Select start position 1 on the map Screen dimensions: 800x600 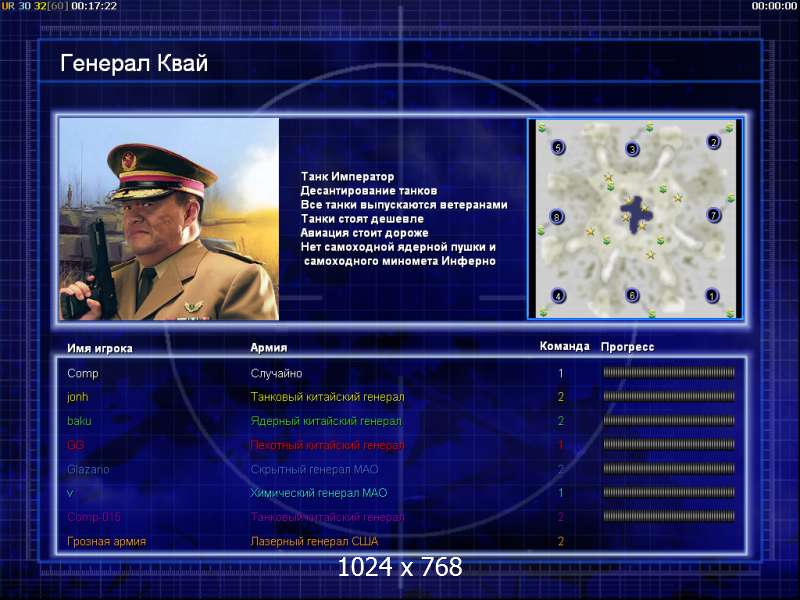tap(712, 295)
